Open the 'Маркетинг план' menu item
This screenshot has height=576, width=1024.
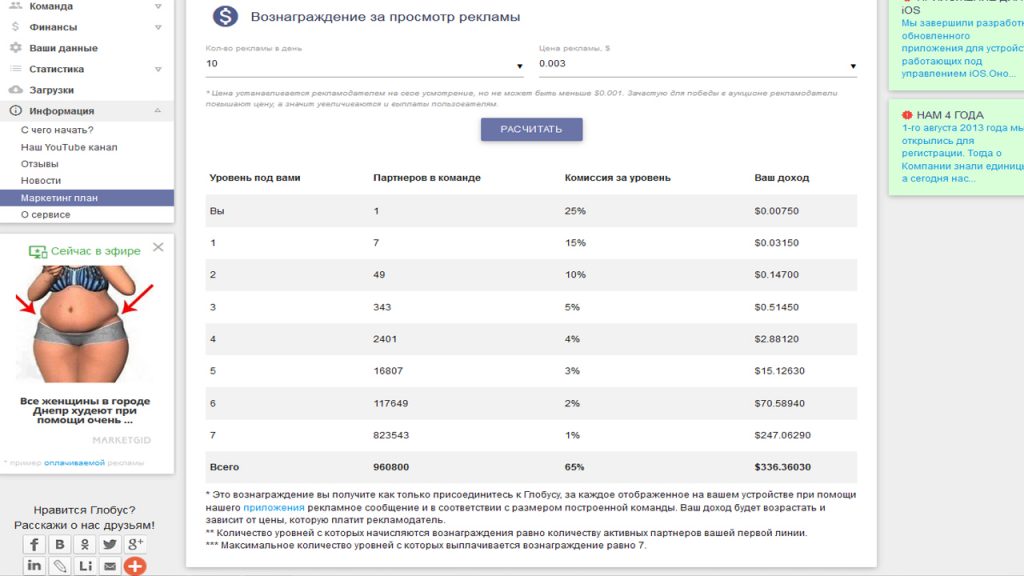point(87,198)
